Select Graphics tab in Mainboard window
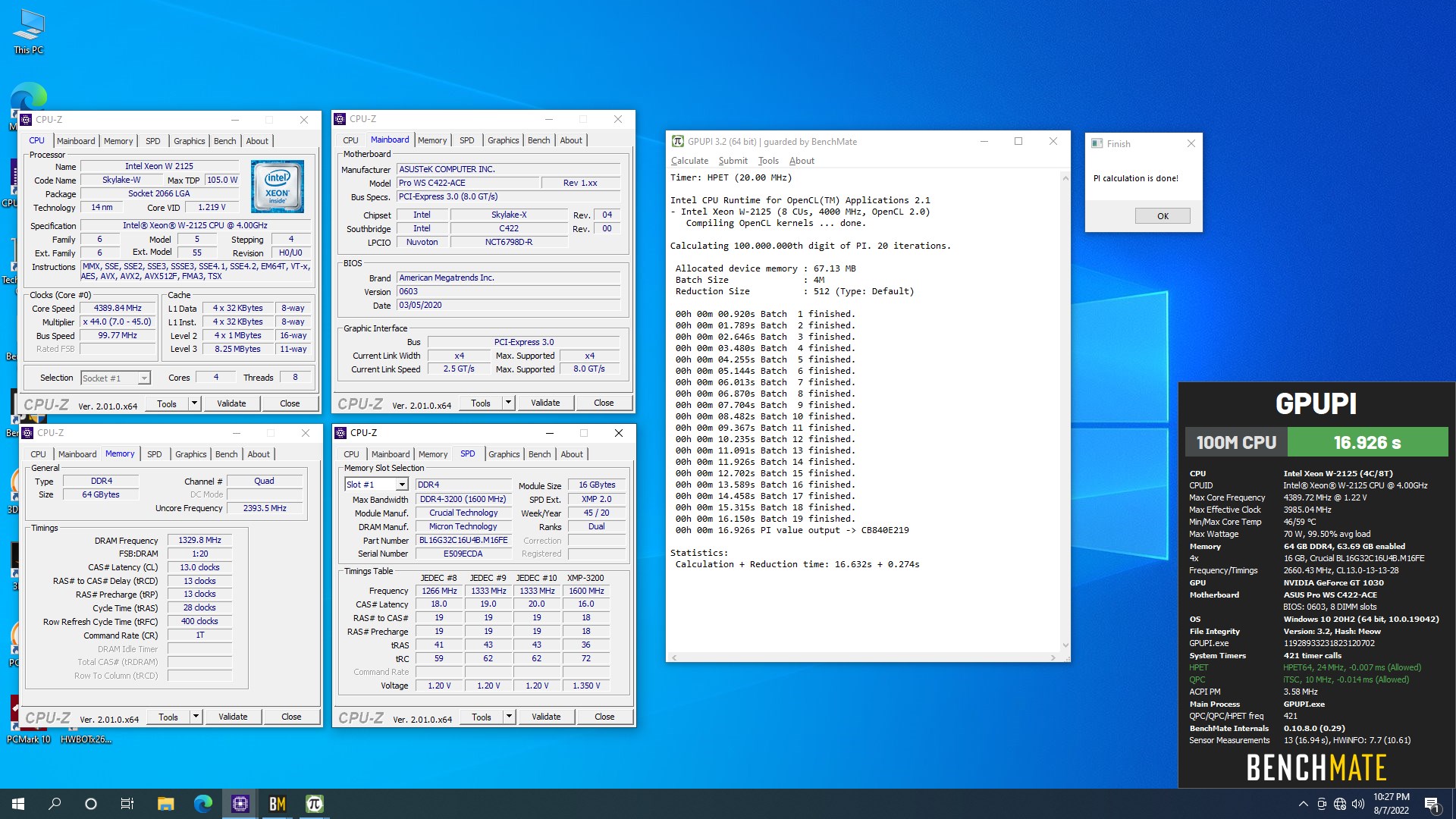Screen dimensions: 1456x819 click(x=503, y=140)
